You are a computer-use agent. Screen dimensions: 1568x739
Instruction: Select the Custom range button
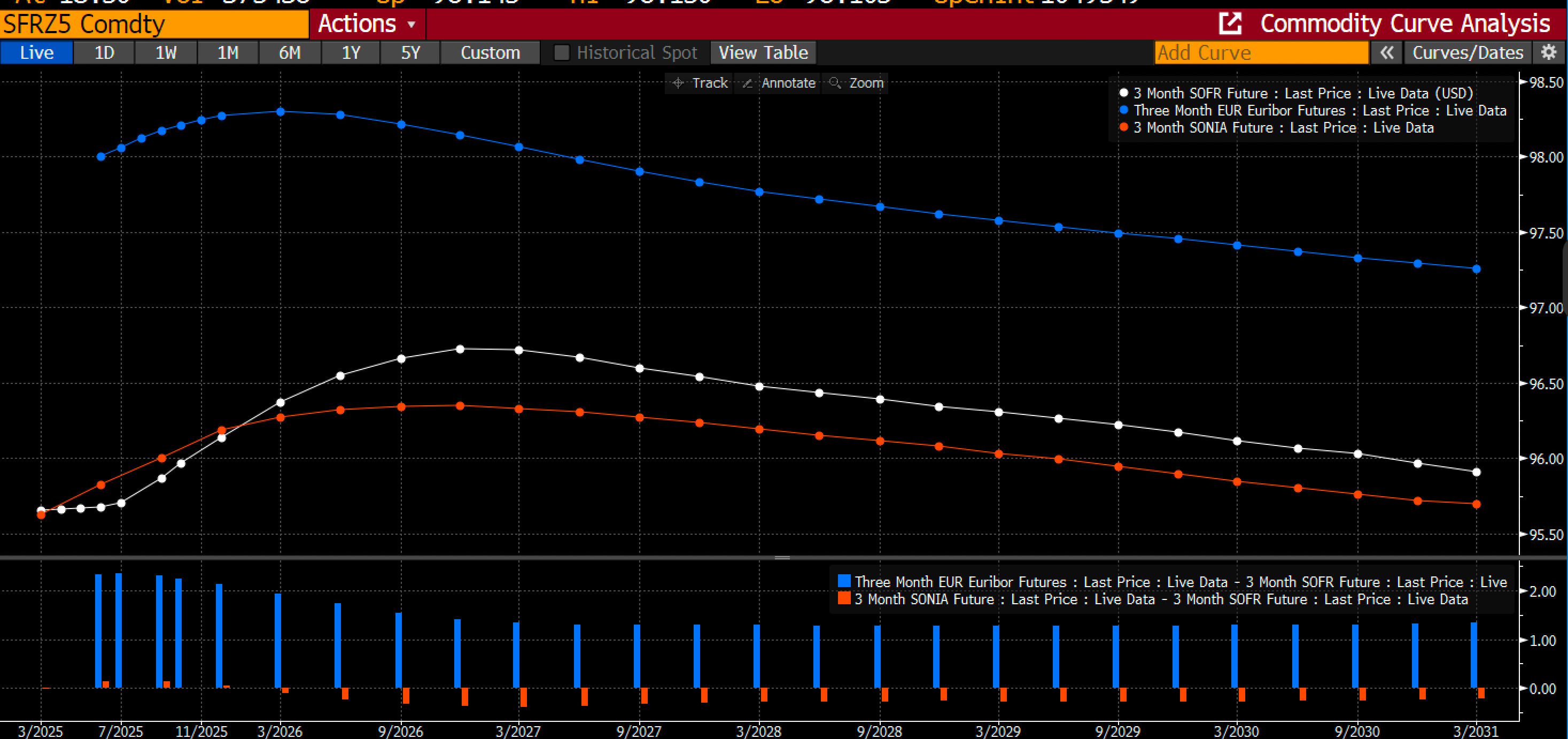click(490, 53)
